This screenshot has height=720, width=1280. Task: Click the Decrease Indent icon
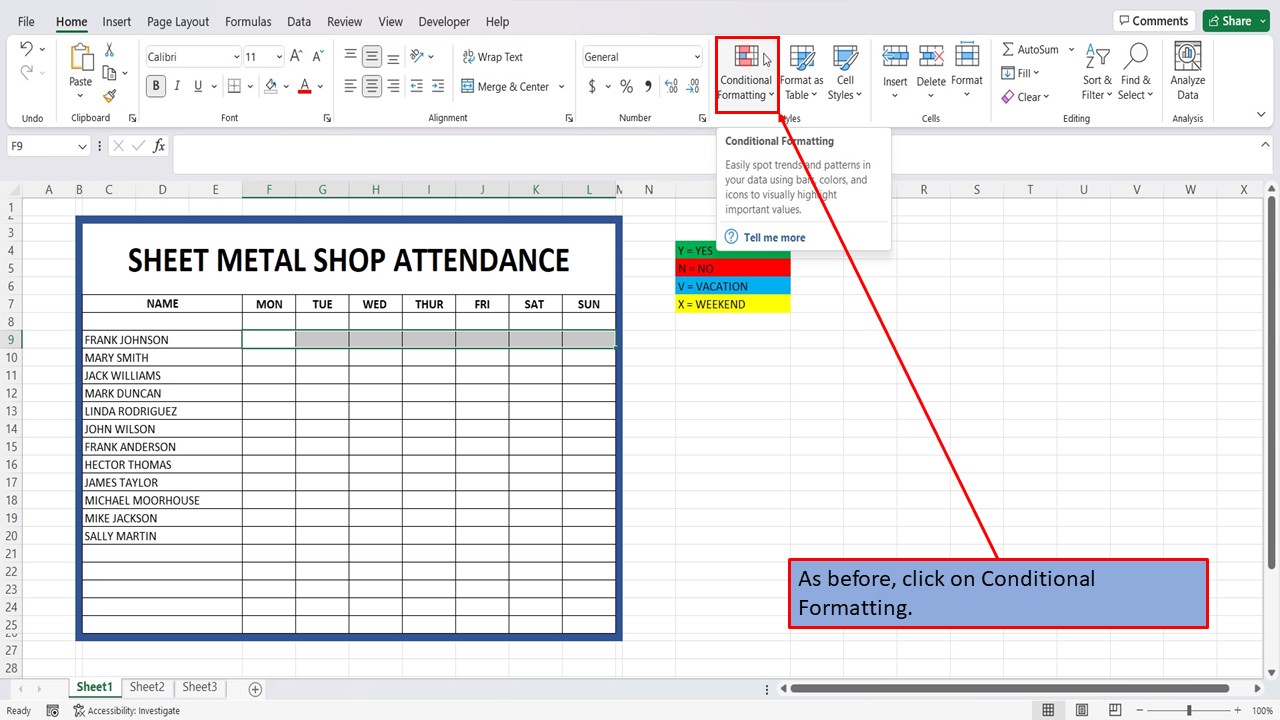coord(417,87)
